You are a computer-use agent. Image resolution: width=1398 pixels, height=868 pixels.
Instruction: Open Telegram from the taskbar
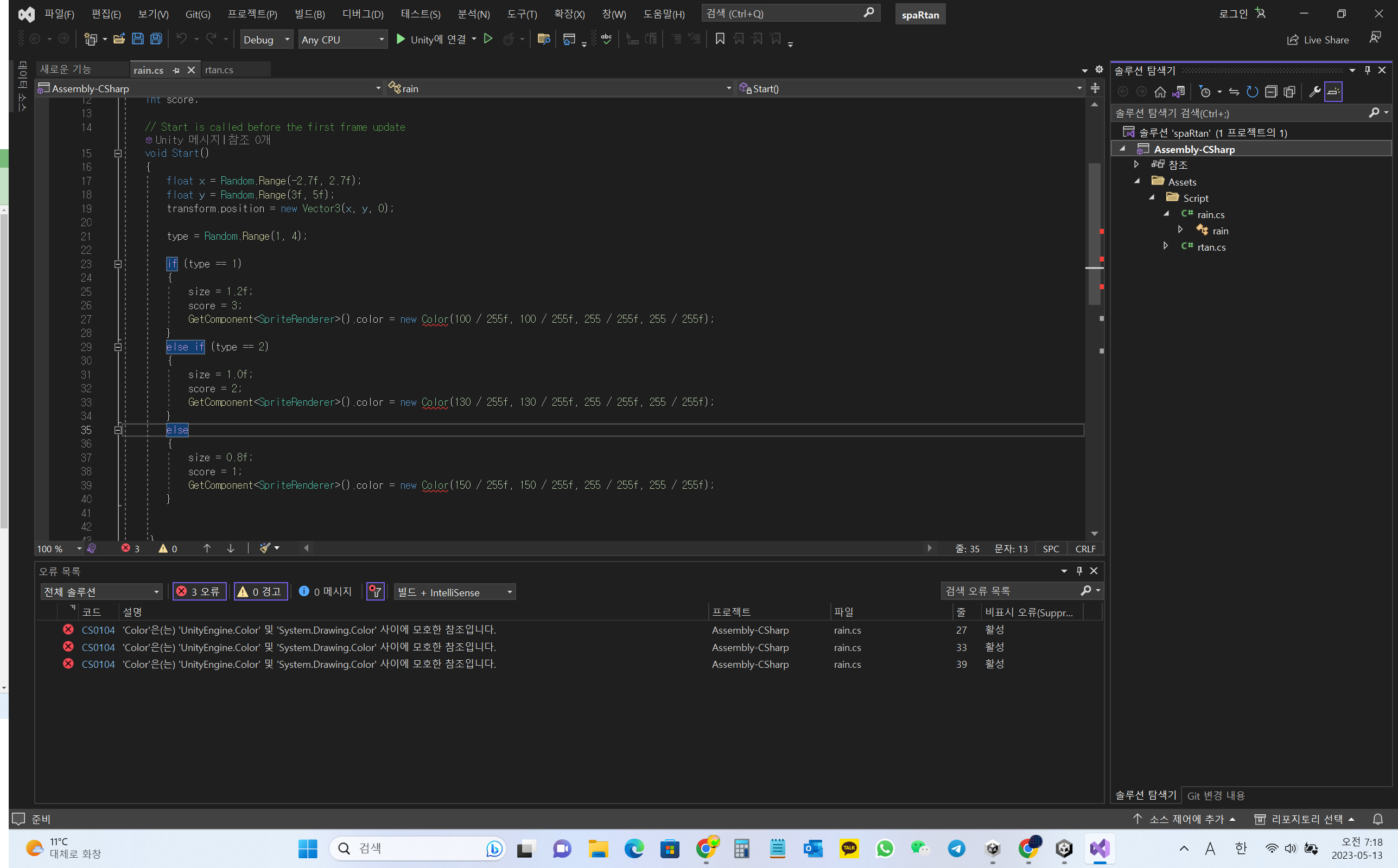tap(956, 848)
